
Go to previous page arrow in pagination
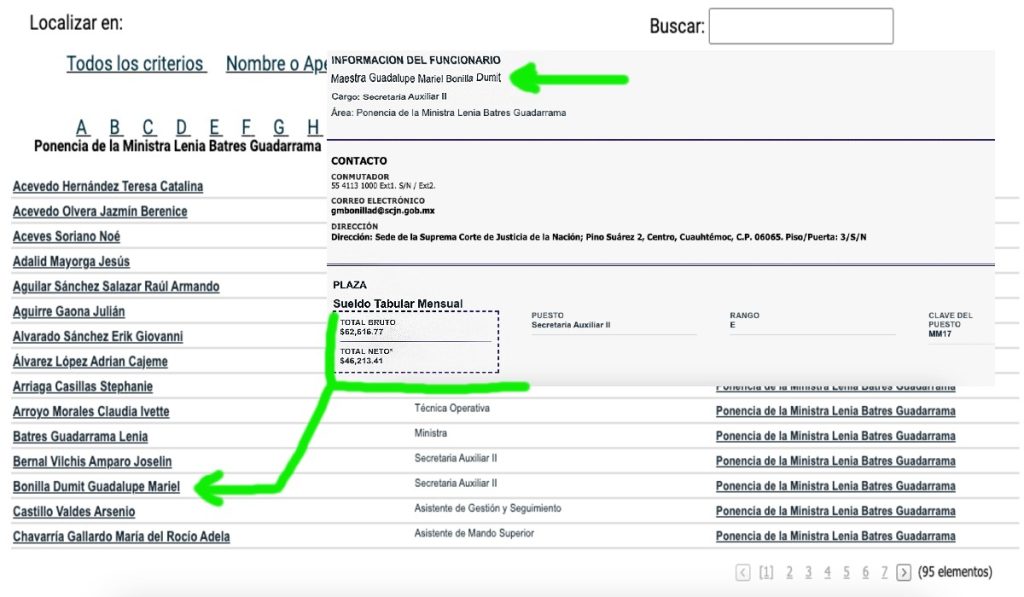coord(743,573)
